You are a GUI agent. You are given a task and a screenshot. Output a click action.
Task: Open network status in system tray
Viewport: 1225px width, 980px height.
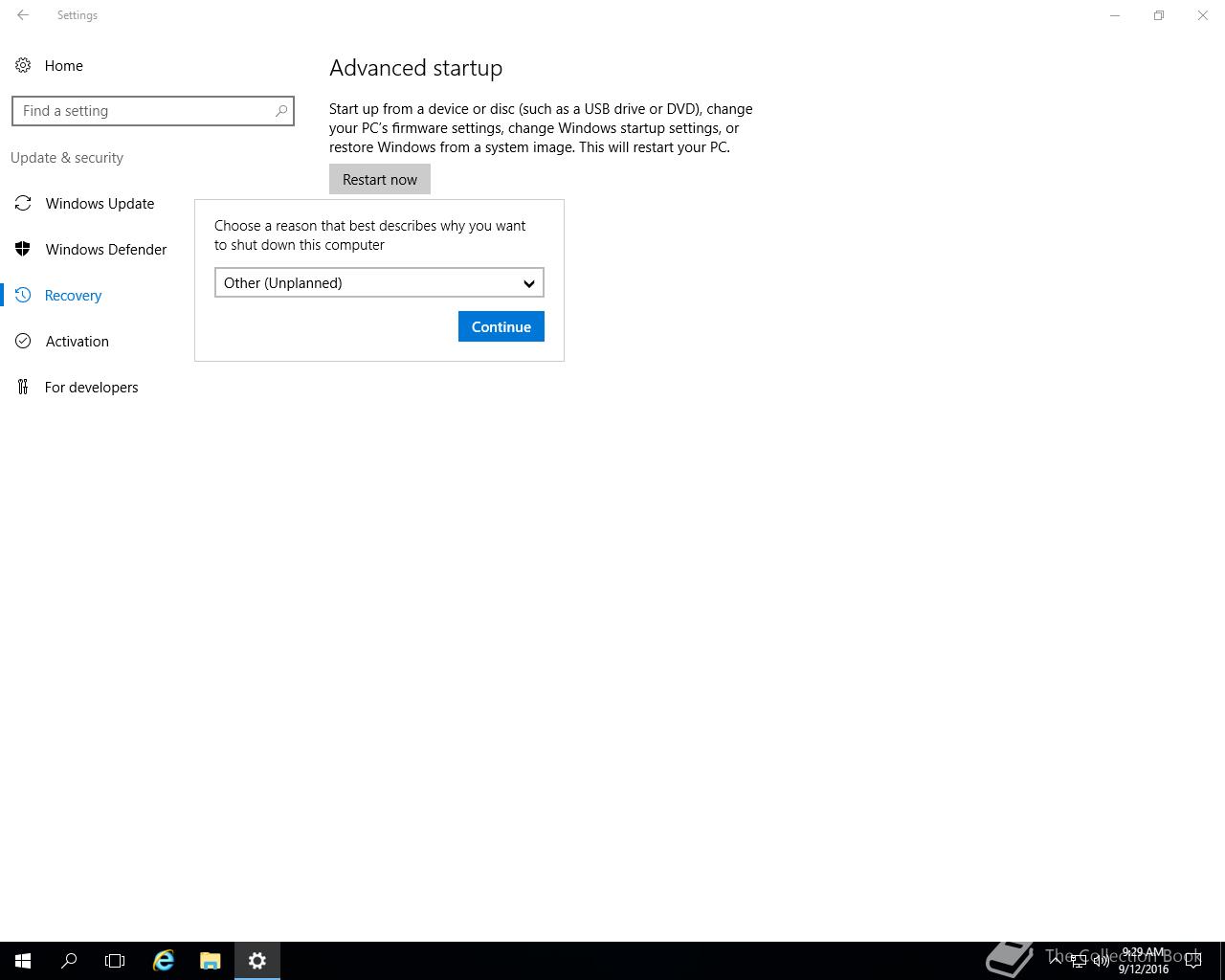point(1079,961)
